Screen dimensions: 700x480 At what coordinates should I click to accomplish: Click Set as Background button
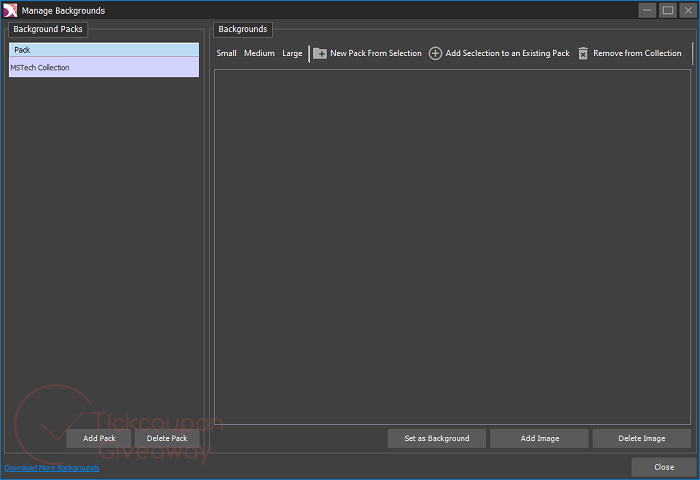(x=437, y=438)
